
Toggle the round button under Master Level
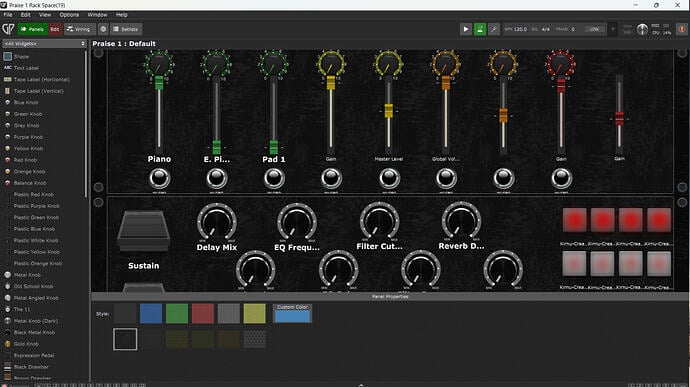(389, 178)
